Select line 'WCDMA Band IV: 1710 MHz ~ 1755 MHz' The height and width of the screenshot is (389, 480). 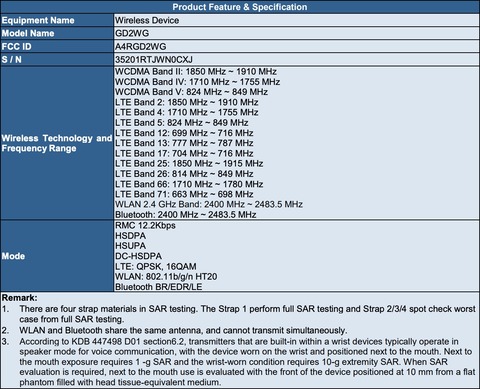(197, 82)
